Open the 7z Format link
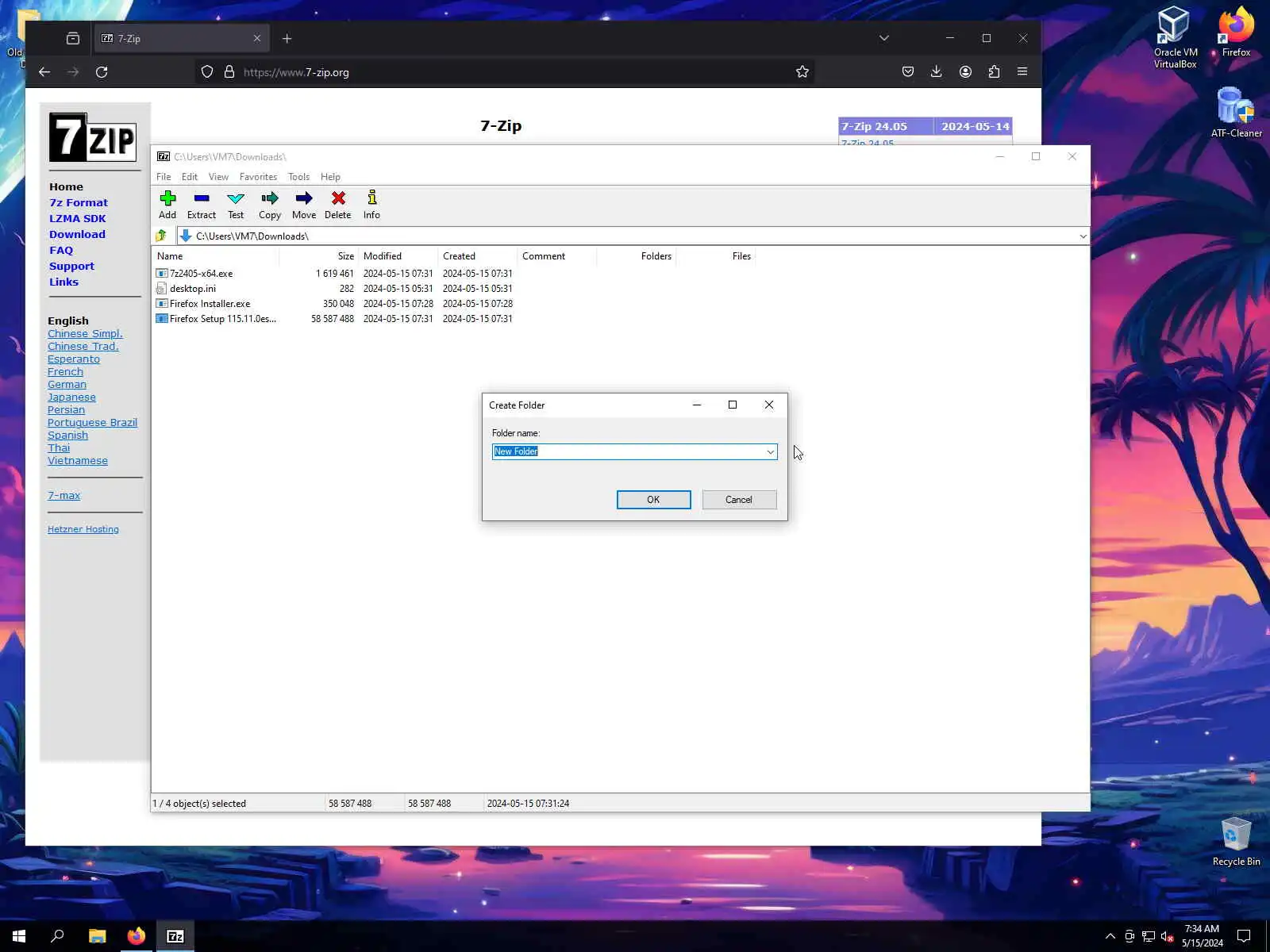1270x952 pixels. (x=79, y=202)
